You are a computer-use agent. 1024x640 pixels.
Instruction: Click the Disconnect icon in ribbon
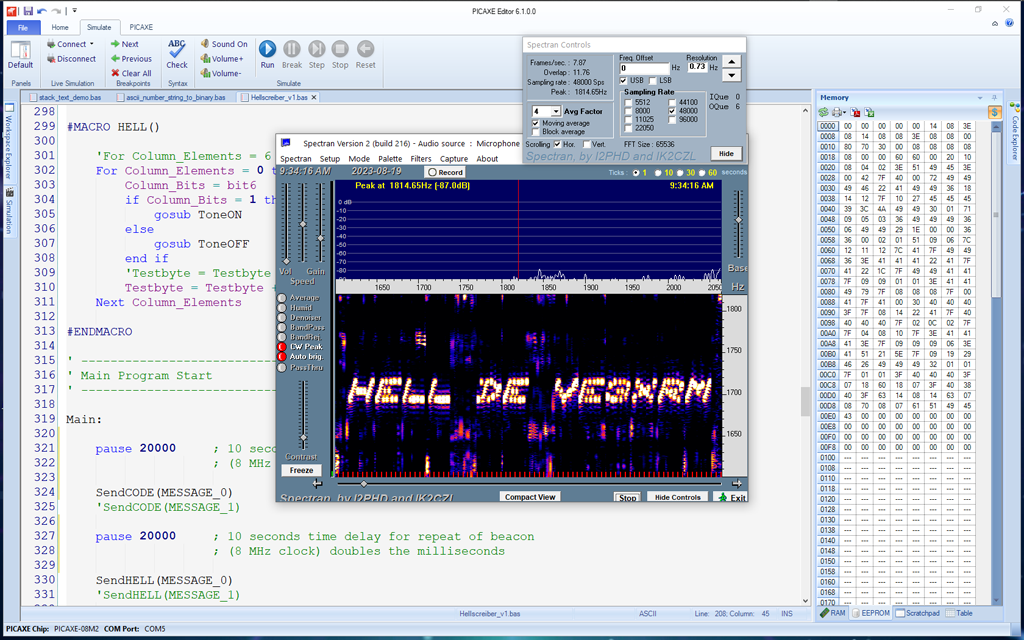[51, 59]
